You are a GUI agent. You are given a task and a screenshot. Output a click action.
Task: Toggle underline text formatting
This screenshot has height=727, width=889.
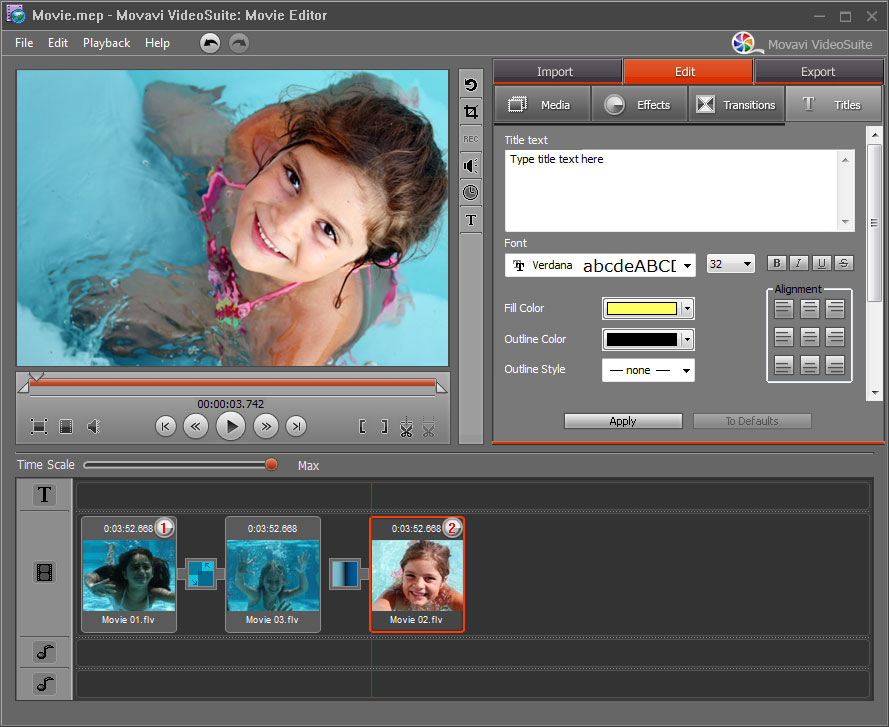[821, 263]
